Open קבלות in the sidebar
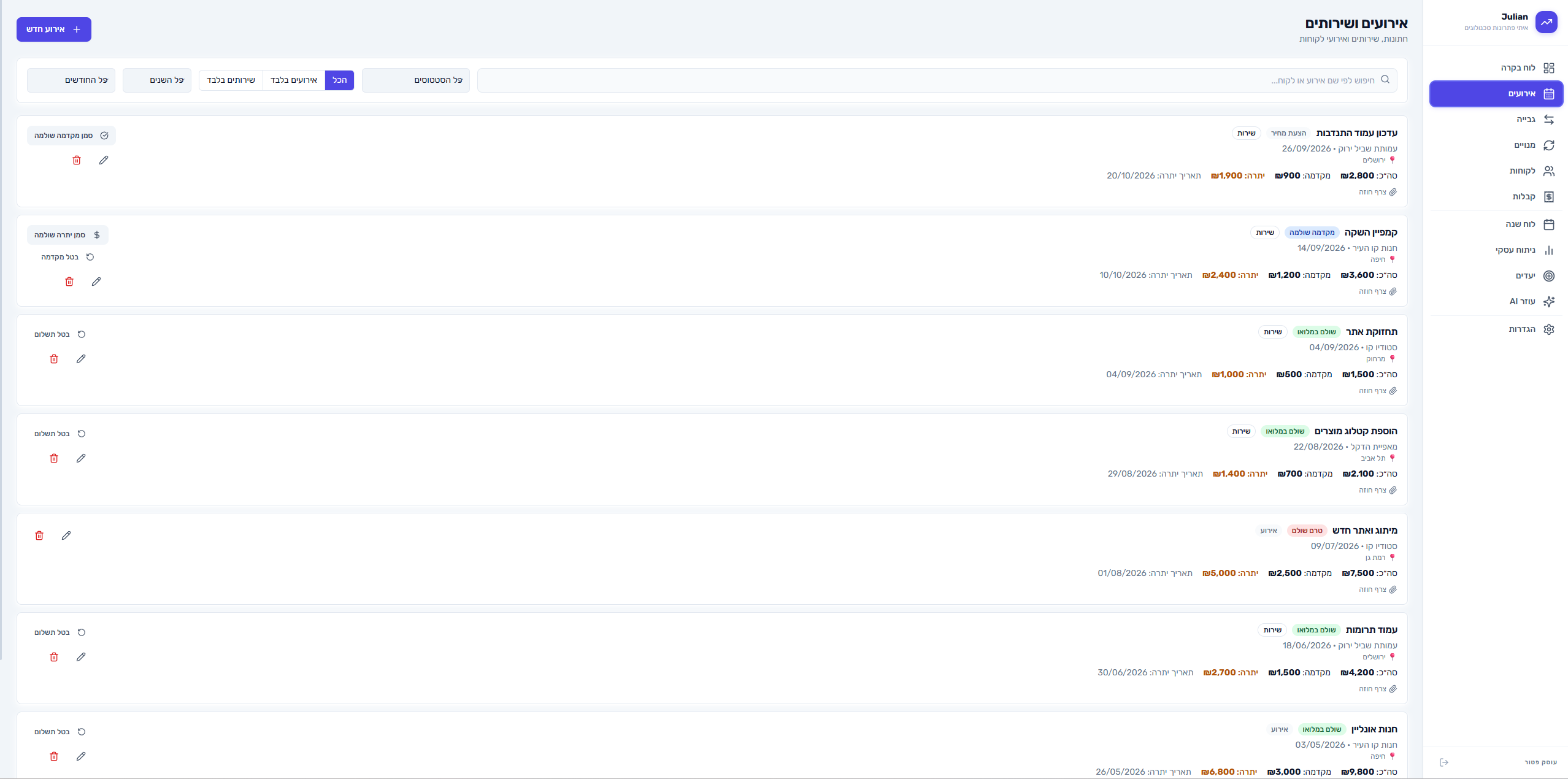This screenshot has height=779, width=1568. point(1496,197)
